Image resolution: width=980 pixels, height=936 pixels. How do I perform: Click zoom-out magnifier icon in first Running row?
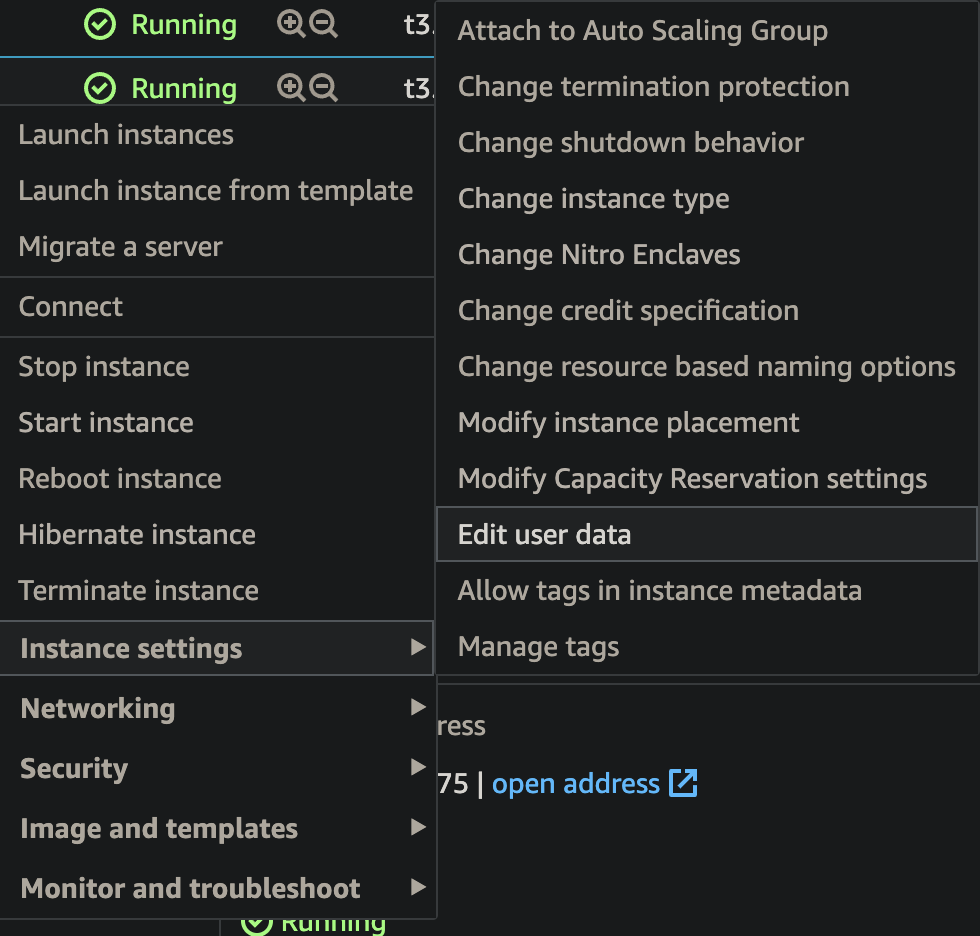tap(324, 24)
